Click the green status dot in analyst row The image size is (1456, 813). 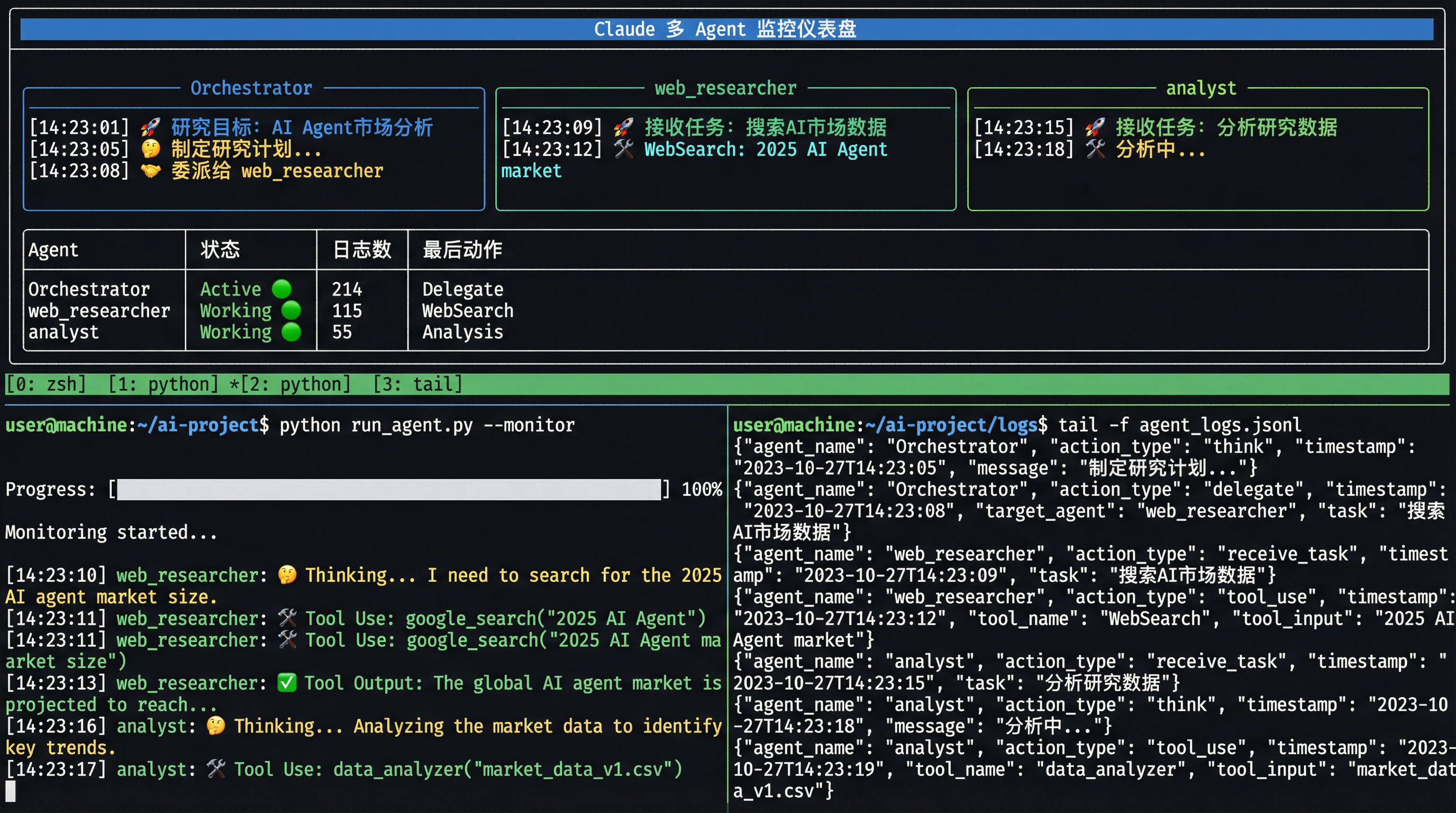[x=291, y=332]
